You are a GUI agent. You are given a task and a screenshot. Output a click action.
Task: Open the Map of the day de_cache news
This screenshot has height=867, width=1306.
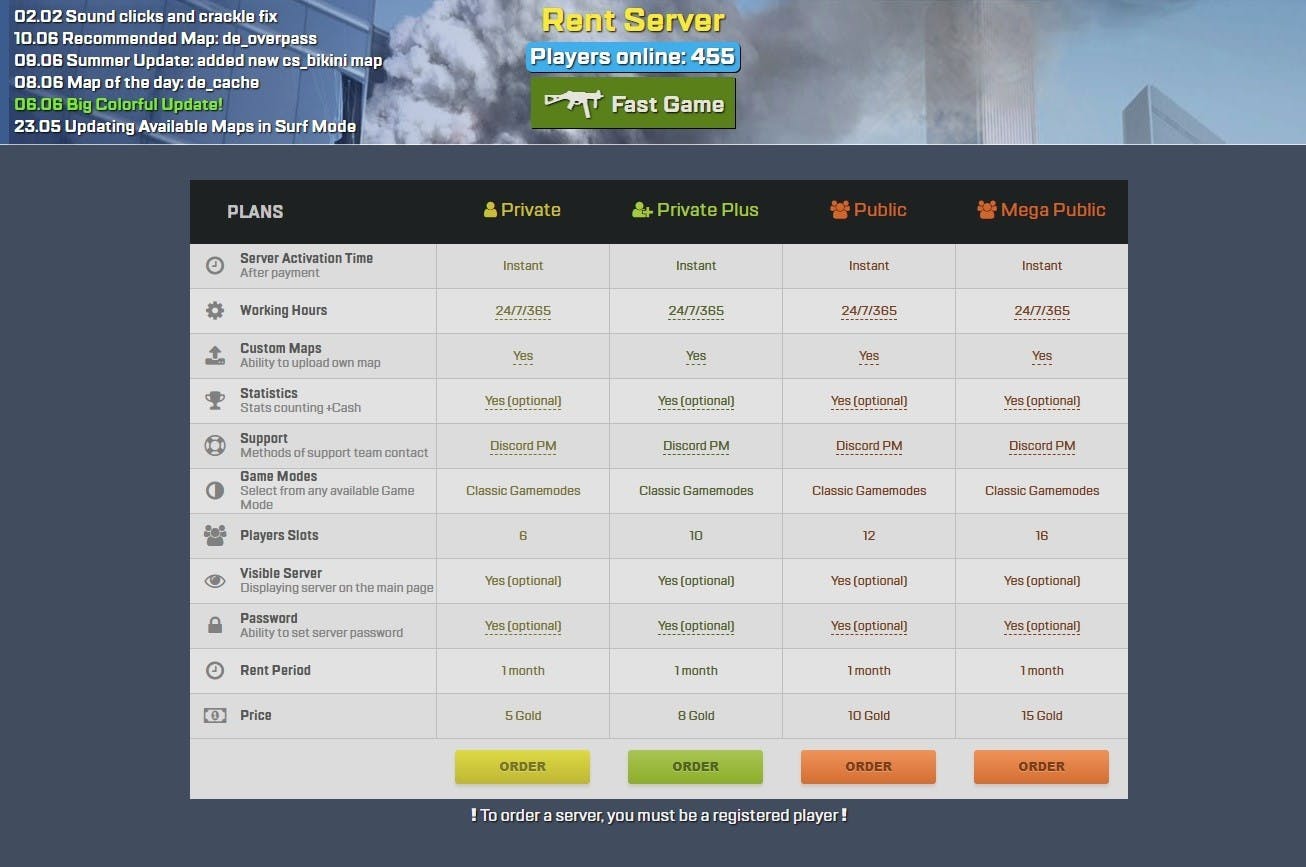click(x=137, y=83)
